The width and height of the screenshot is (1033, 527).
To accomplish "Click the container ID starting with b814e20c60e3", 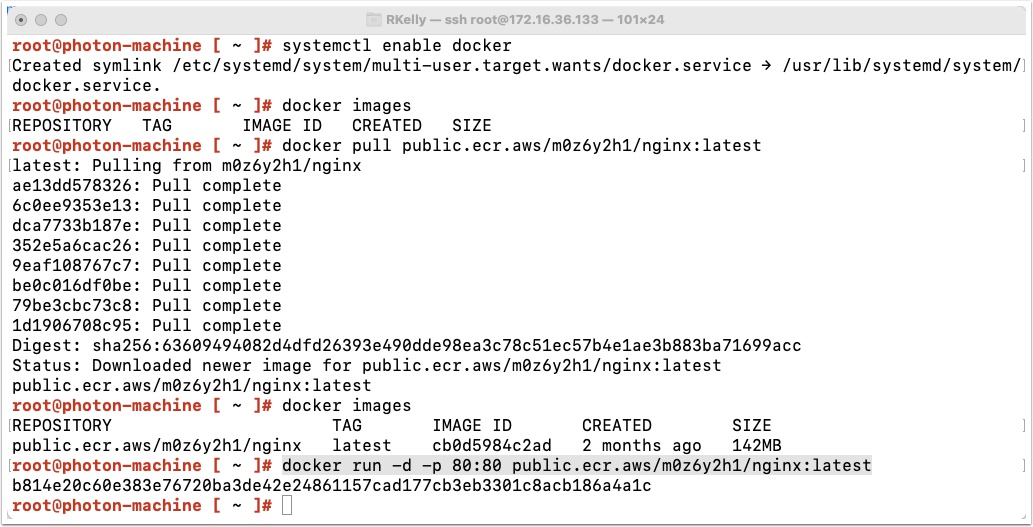I will tap(331, 486).
